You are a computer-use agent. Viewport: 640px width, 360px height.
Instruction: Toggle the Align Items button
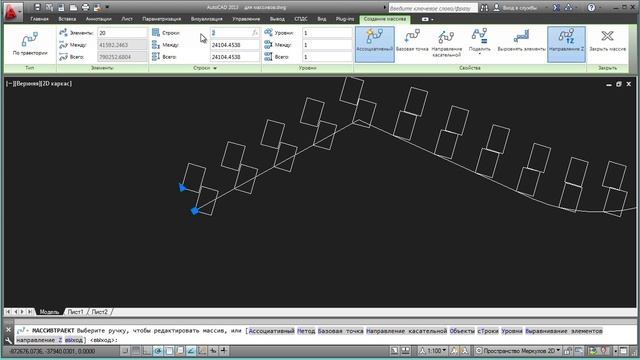521,41
